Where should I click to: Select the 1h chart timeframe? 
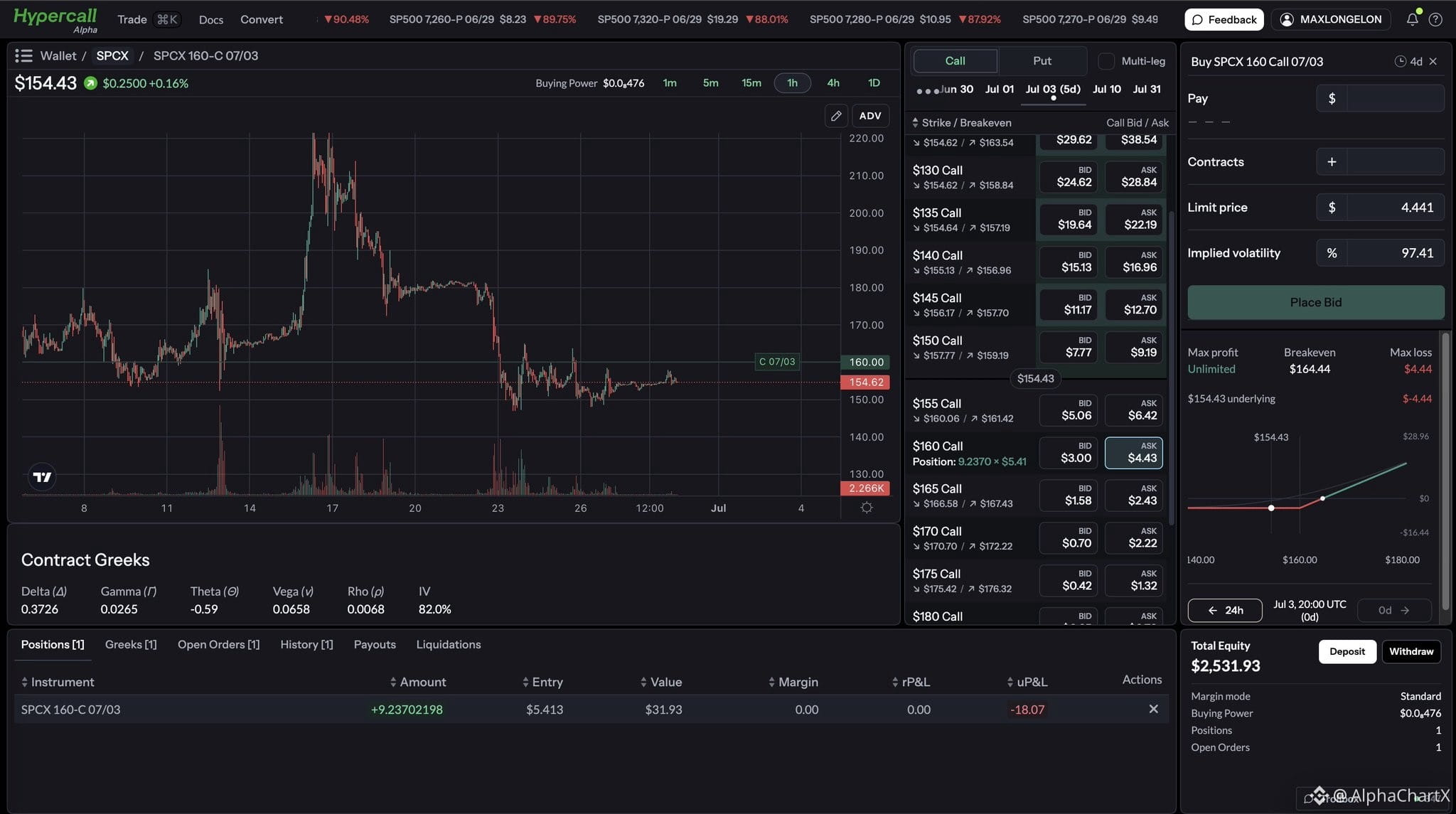point(792,83)
